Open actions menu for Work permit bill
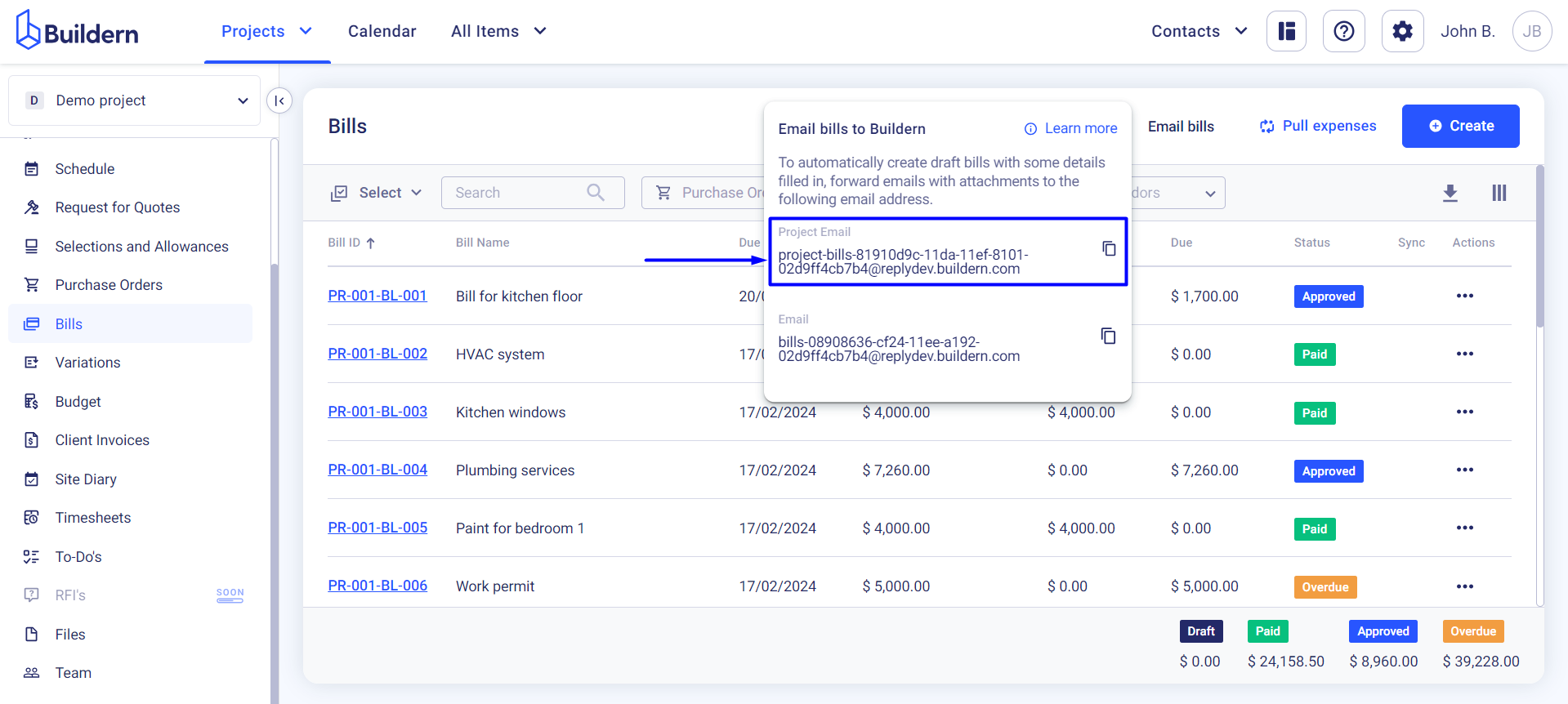 point(1465,586)
